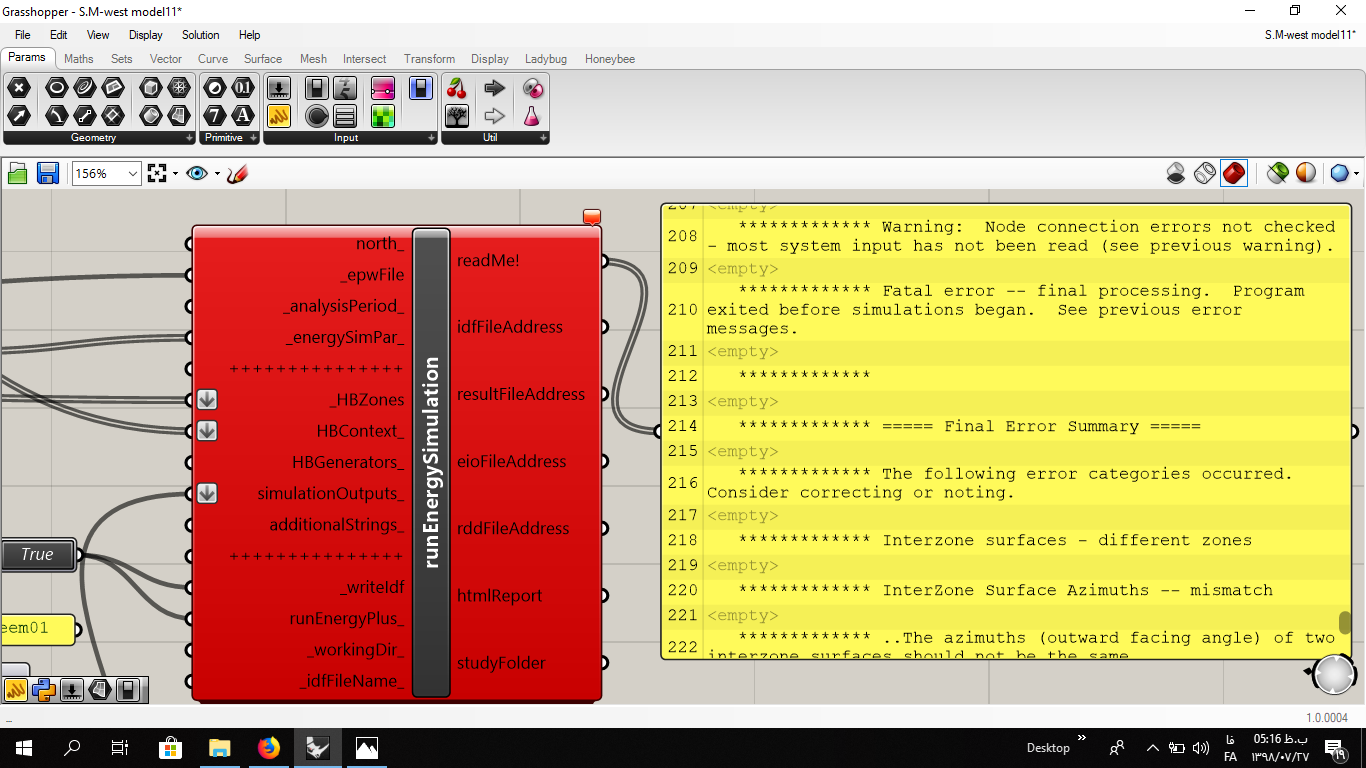Click the Zoom Extents icon in the canvas toolbar

coord(157,174)
